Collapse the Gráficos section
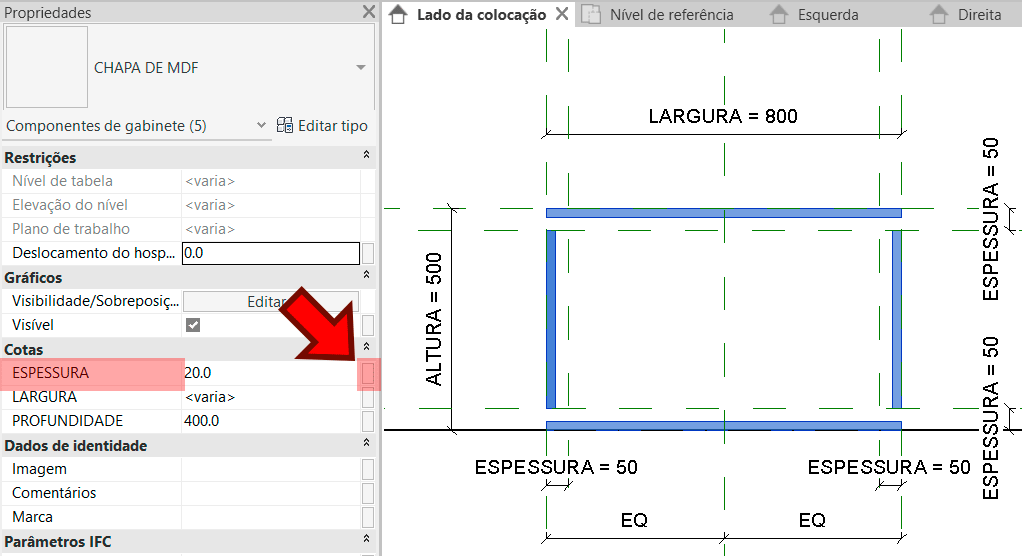This screenshot has width=1022, height=556. tap(366, 275)
